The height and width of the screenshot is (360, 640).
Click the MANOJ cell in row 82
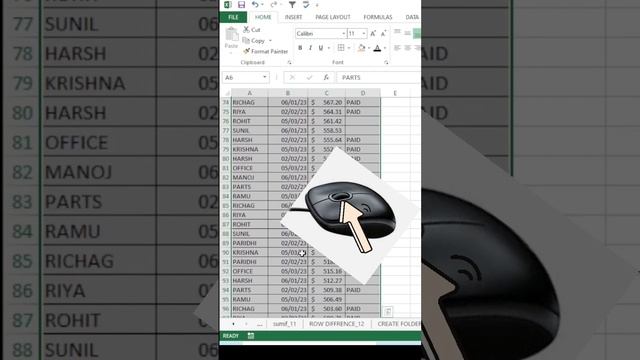click(x=249, y=178)
